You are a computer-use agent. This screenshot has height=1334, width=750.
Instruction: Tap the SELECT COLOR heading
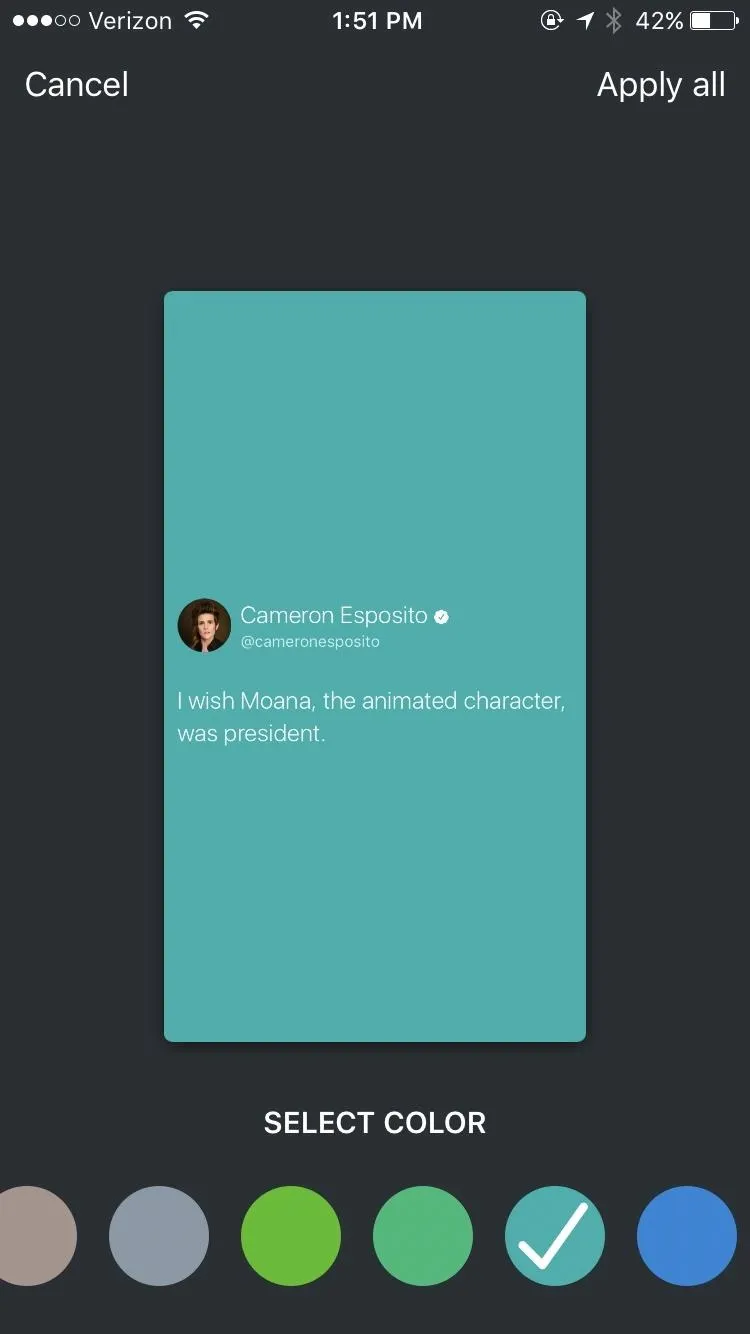375,1123
